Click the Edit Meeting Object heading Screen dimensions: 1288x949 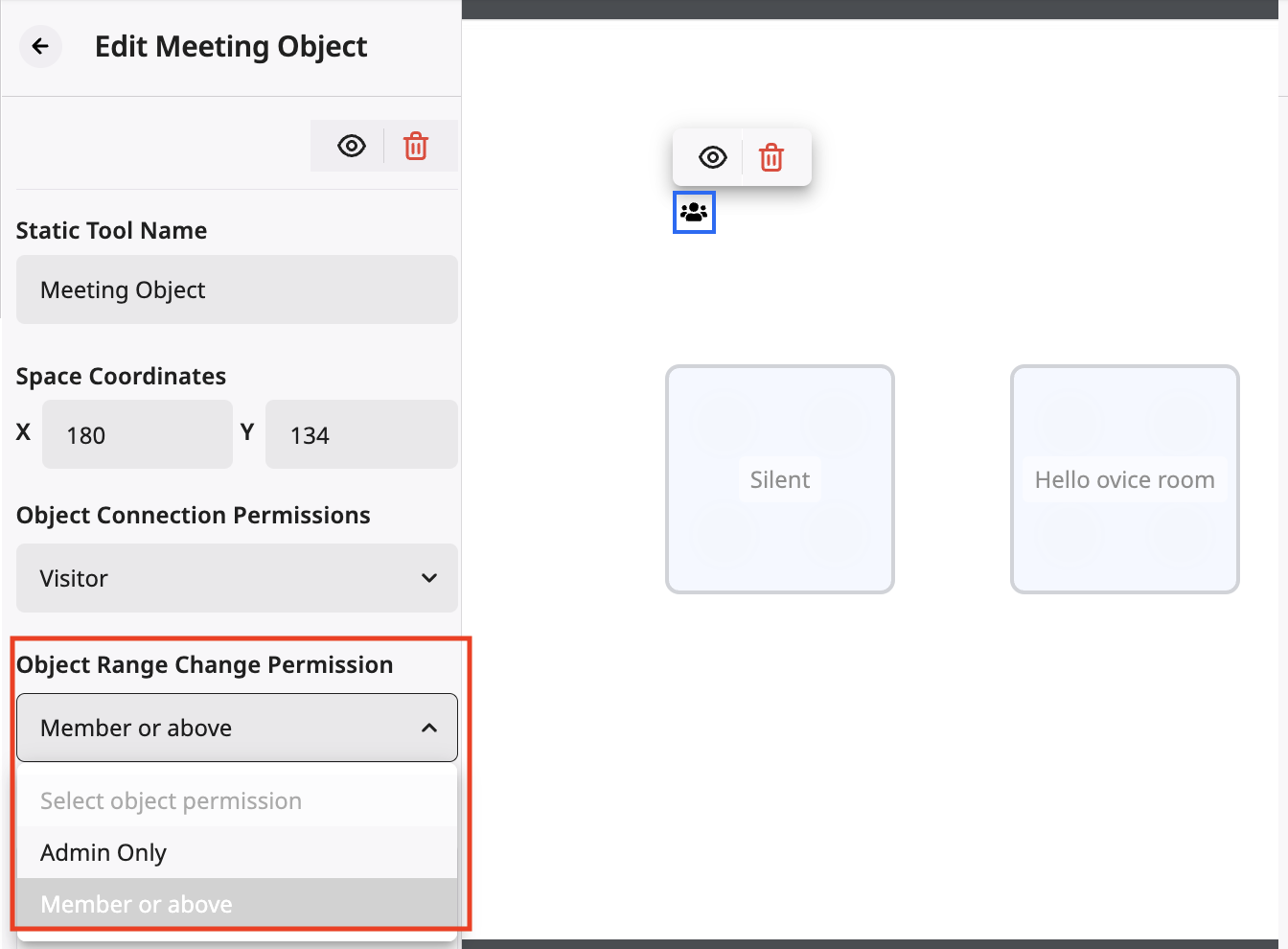(231, 46)
